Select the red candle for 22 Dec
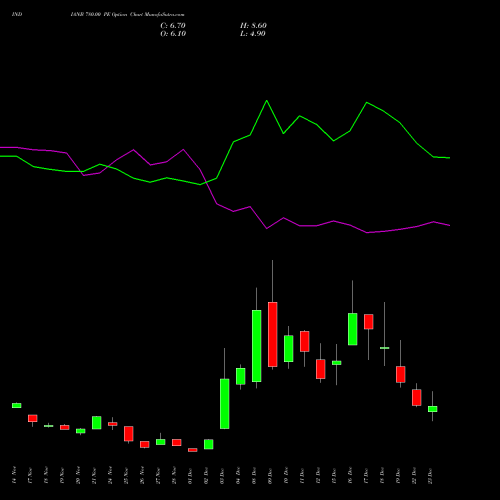This screenshot has width=500, height=500. (x=417, y=397)
